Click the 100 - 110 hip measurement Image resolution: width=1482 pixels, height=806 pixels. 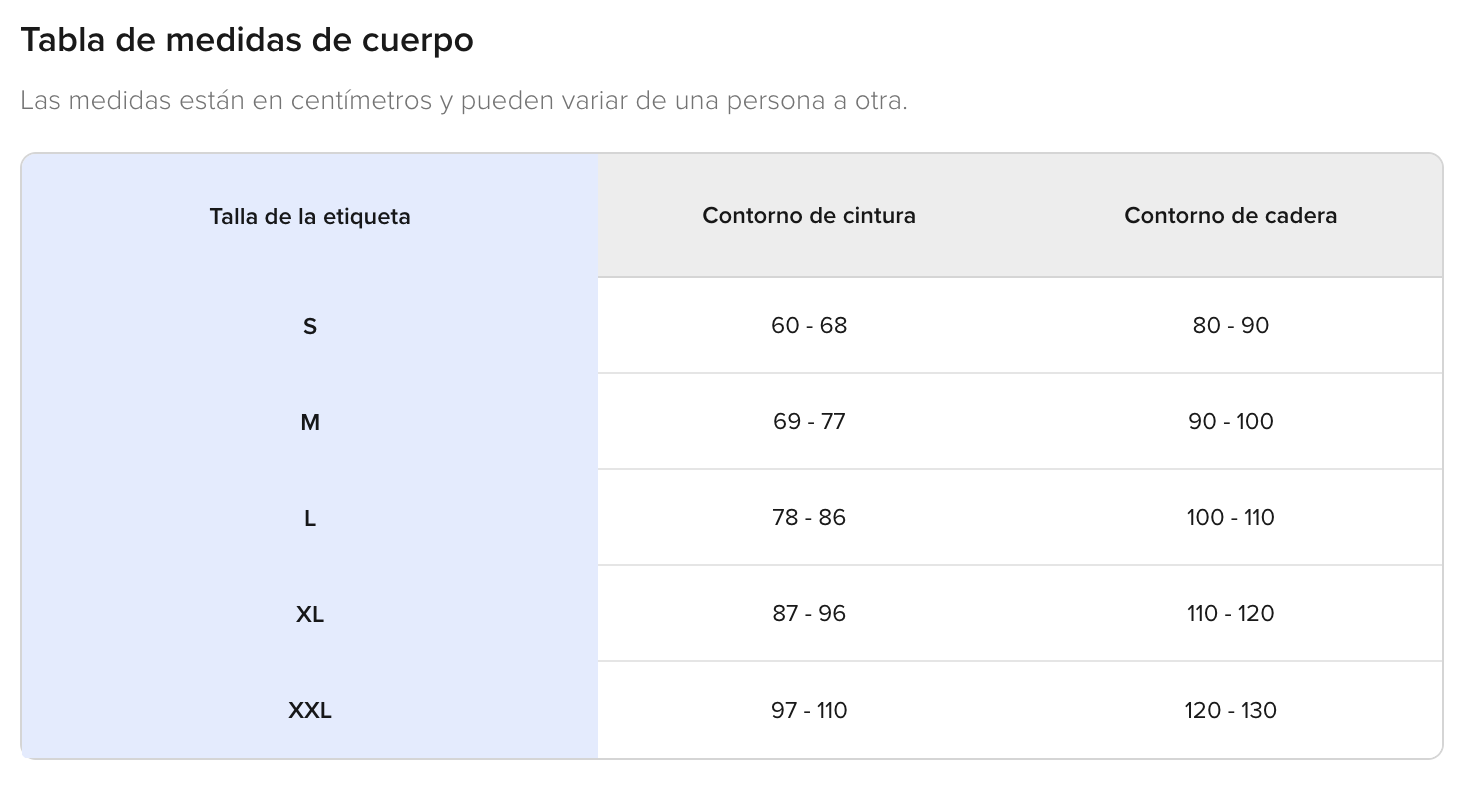coord(1230,517)
